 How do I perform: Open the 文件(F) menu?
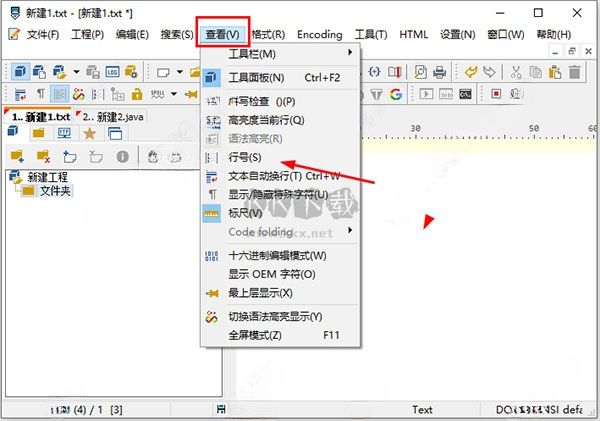[x=43, y=34]
